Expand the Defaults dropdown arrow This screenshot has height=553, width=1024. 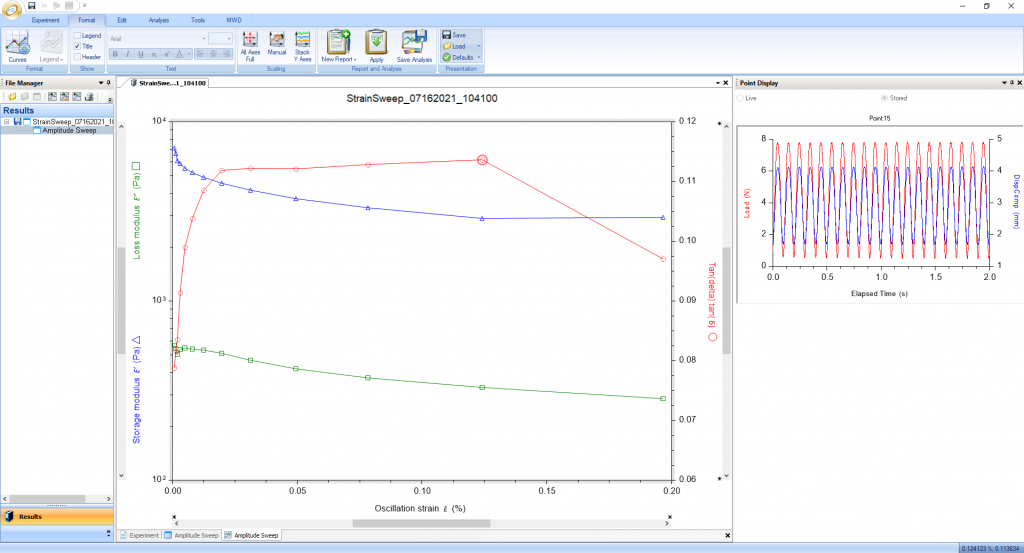tap(479, 57)
